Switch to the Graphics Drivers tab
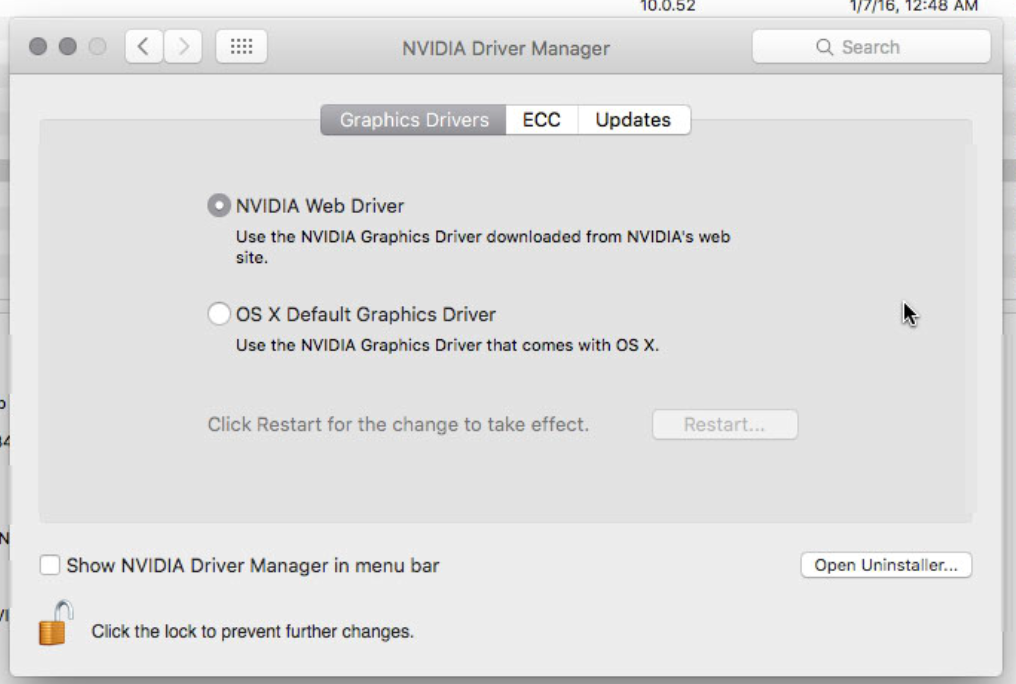Image resolution: width=1016 pixels, height=684 pixels. pyautogui.click(x=413, y=120)
